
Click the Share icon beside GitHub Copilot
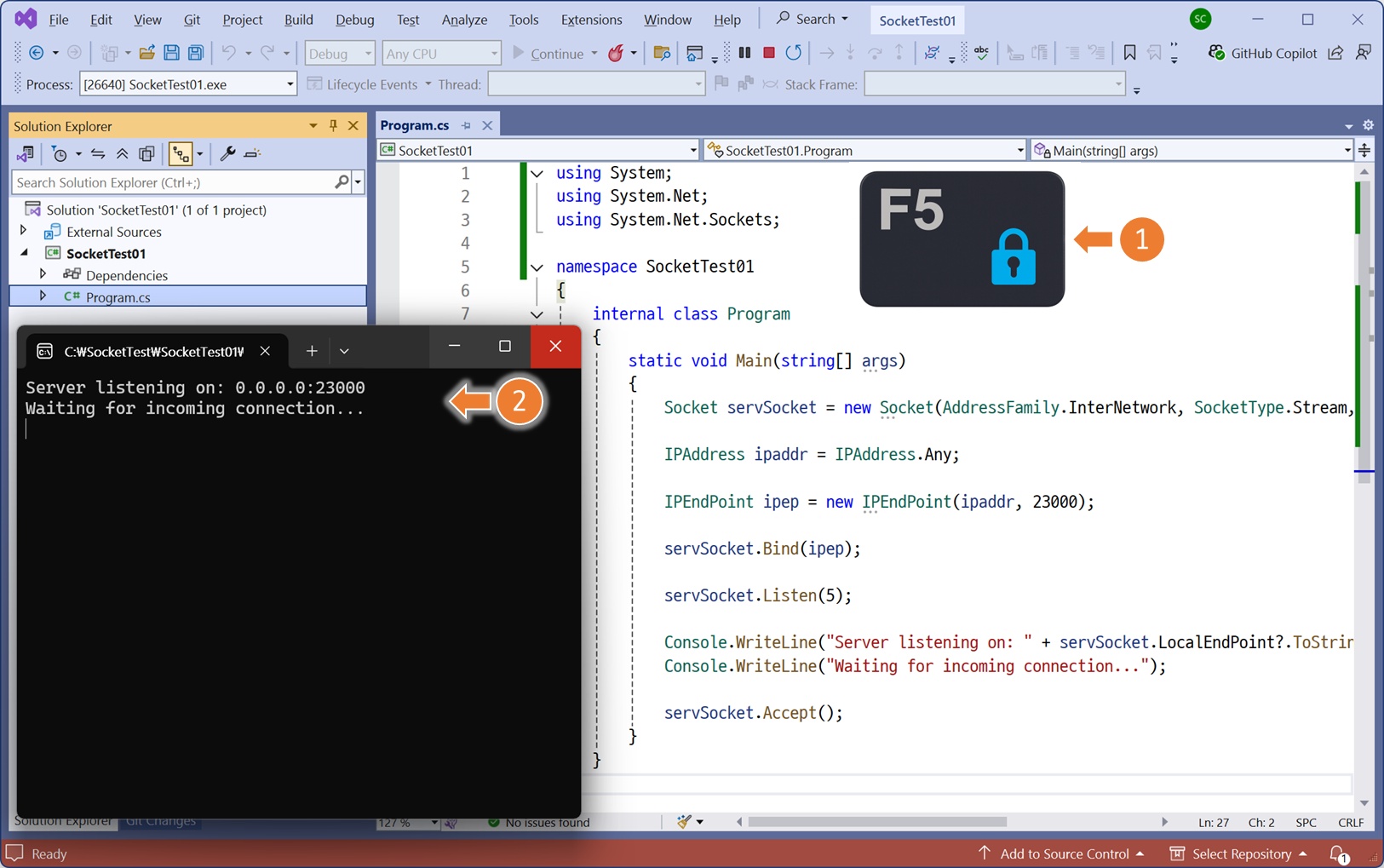(1335, 53)
